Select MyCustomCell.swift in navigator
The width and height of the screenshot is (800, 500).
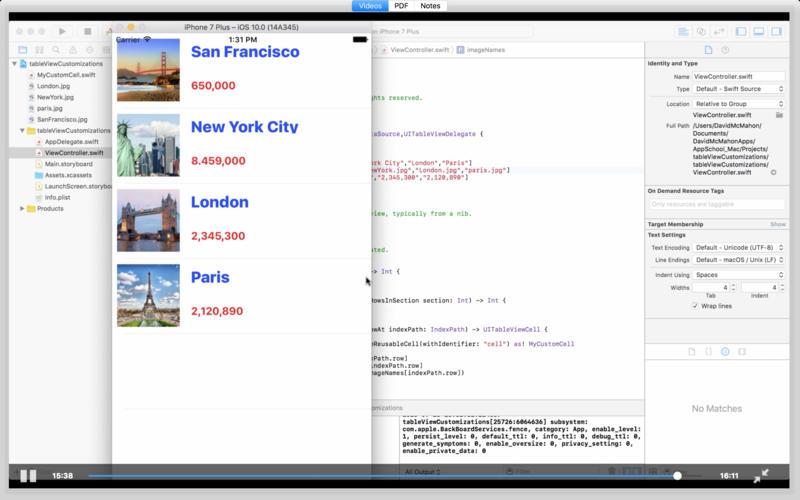tap(66, 75)
